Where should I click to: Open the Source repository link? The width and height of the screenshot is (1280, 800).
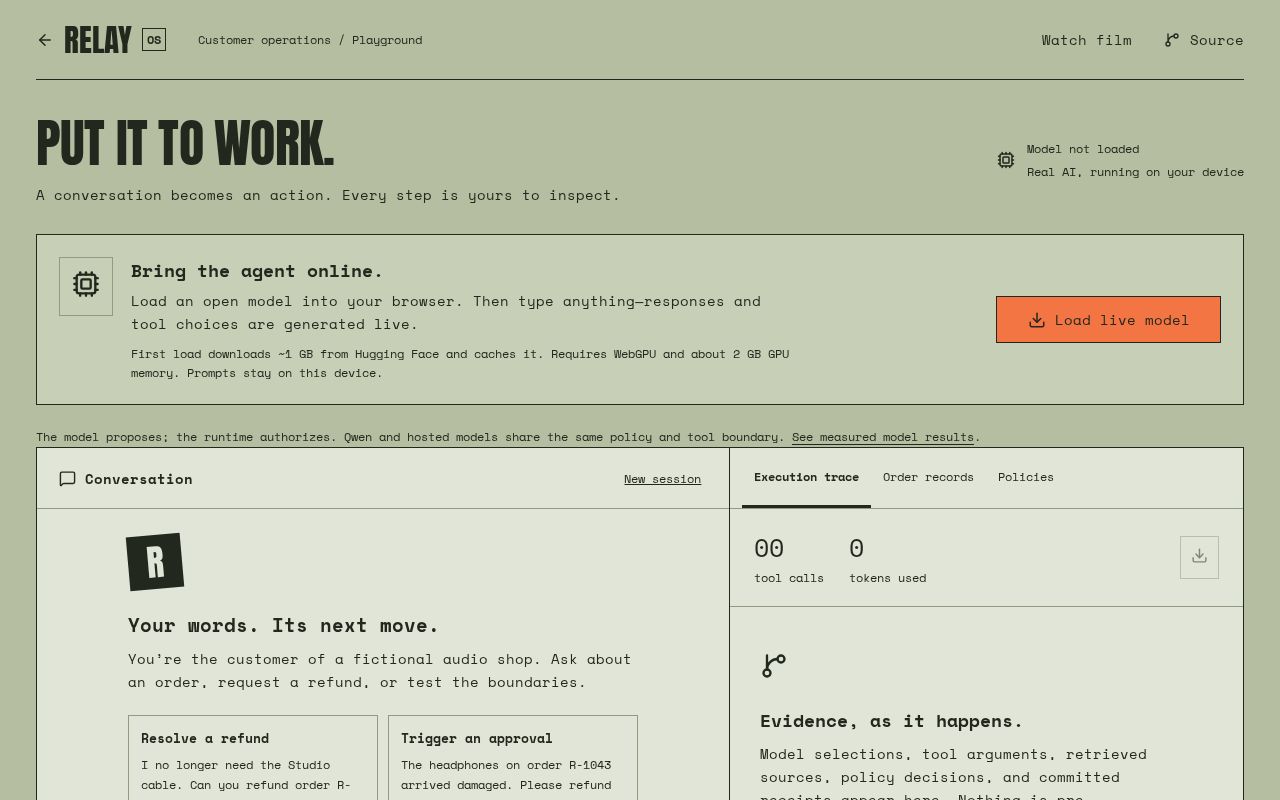(x=1204, y=40)
